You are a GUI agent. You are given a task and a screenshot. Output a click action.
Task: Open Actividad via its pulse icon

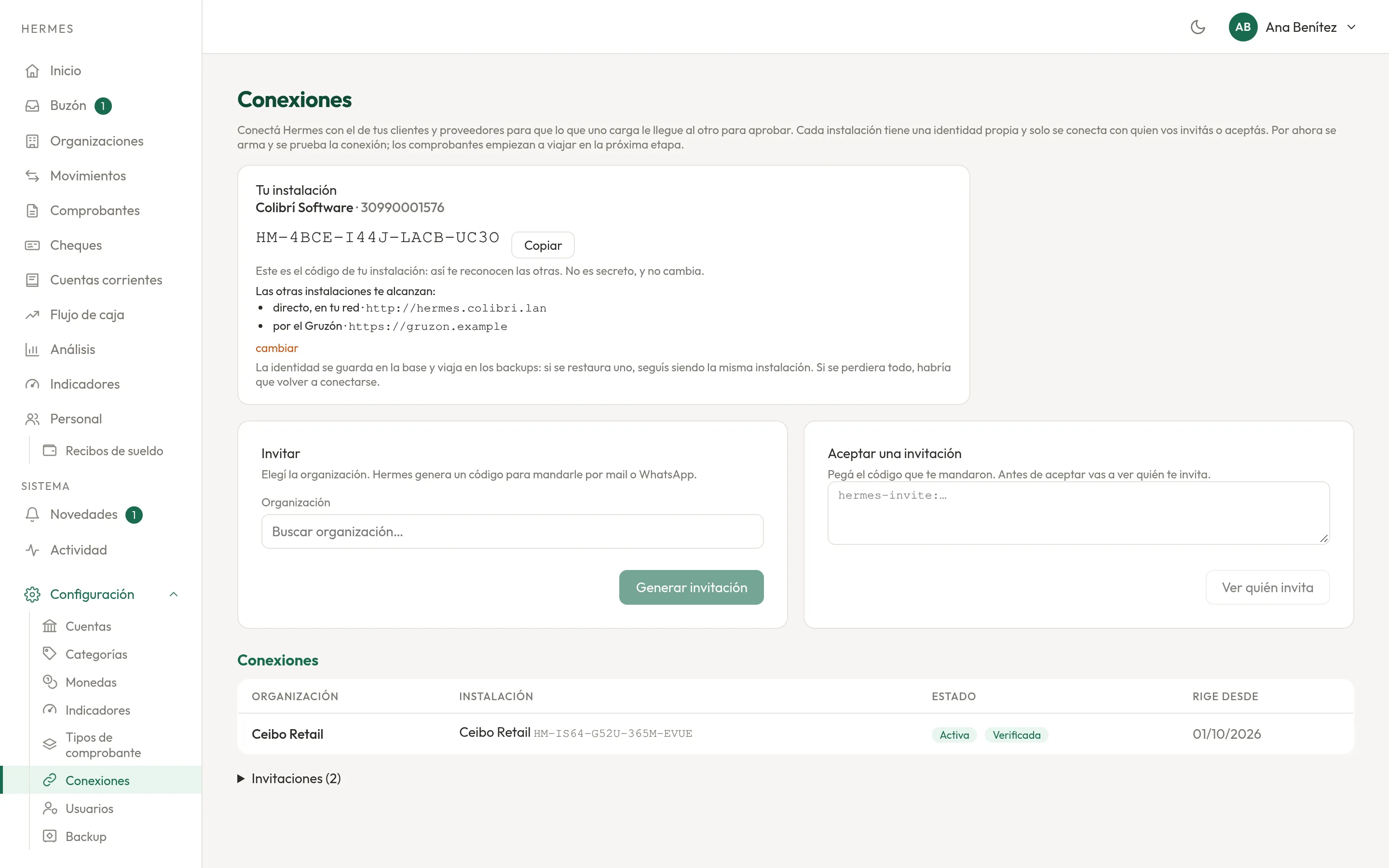pyautogui.click(x=32, y=550)
